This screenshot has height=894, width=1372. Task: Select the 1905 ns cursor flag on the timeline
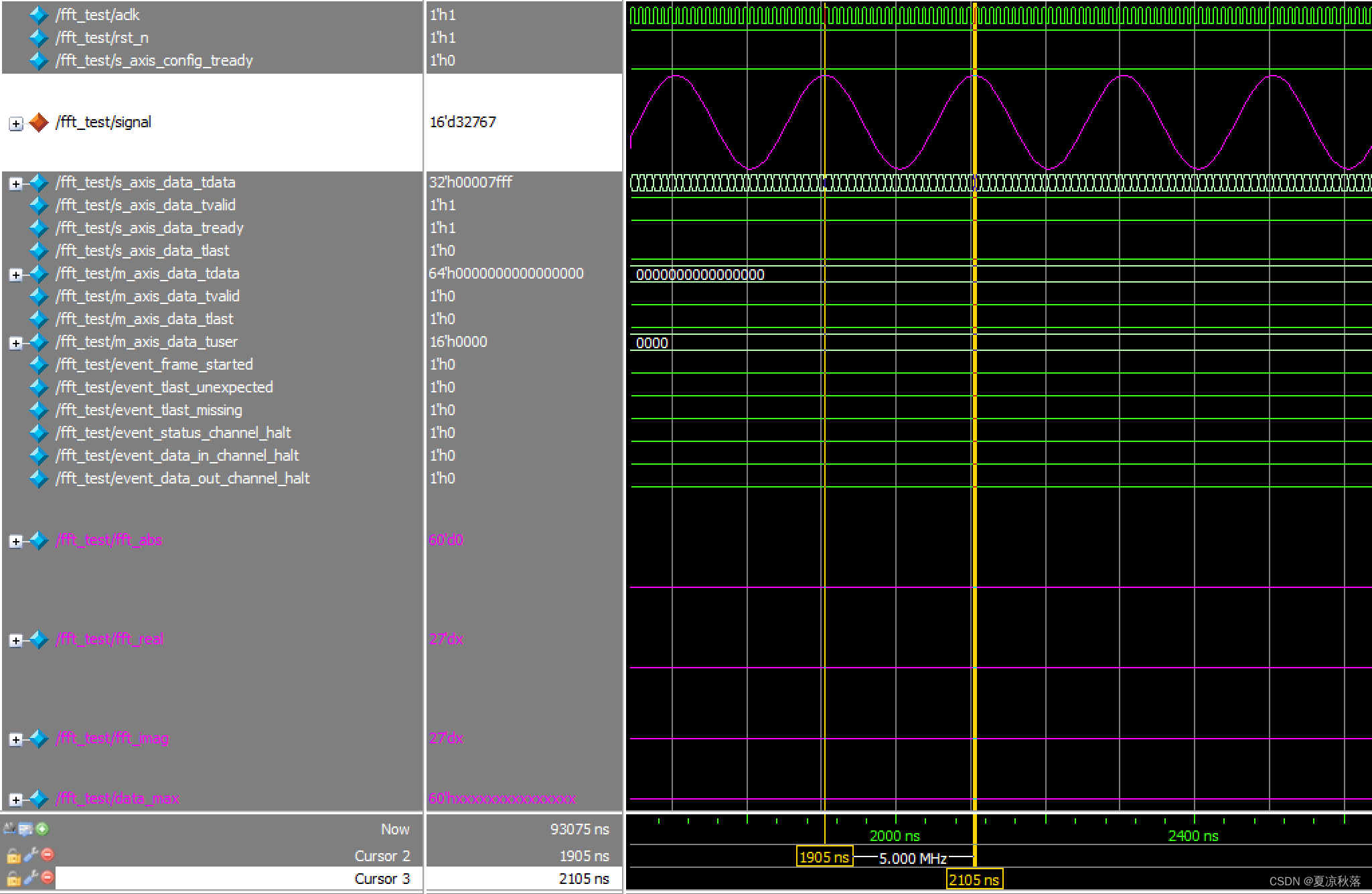point(824,856)
